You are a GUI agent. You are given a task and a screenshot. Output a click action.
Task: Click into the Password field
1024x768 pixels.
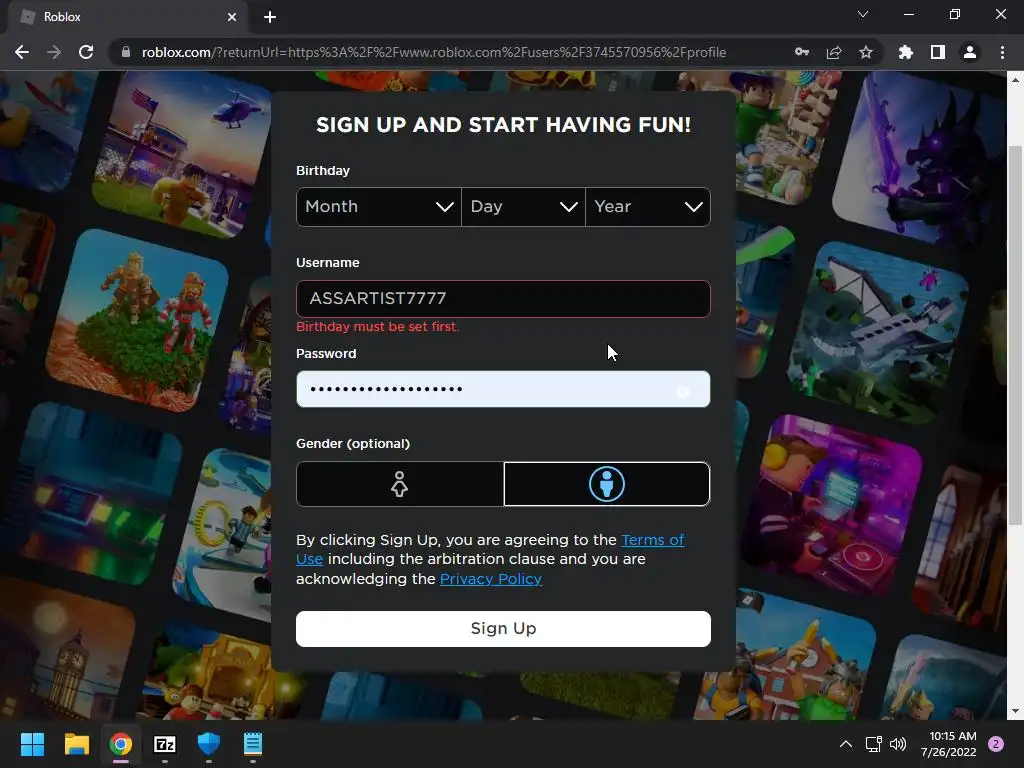pyautogui.click(x=503, y=389)
